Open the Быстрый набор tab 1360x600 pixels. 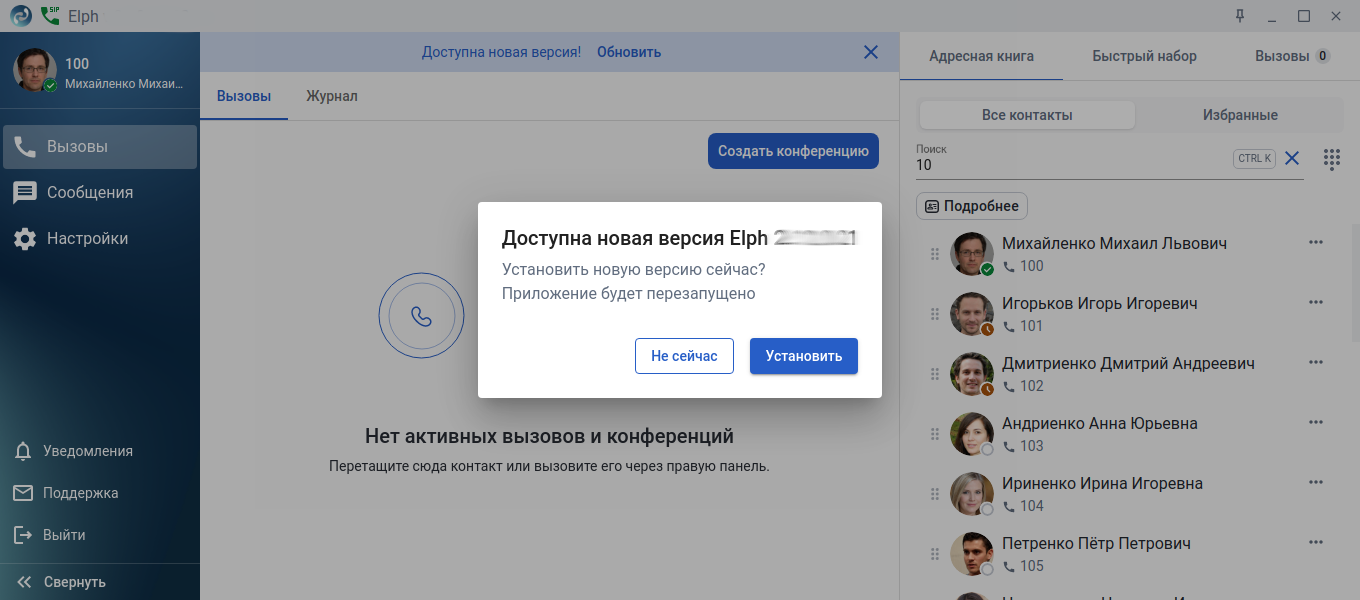pos(1144,56)
